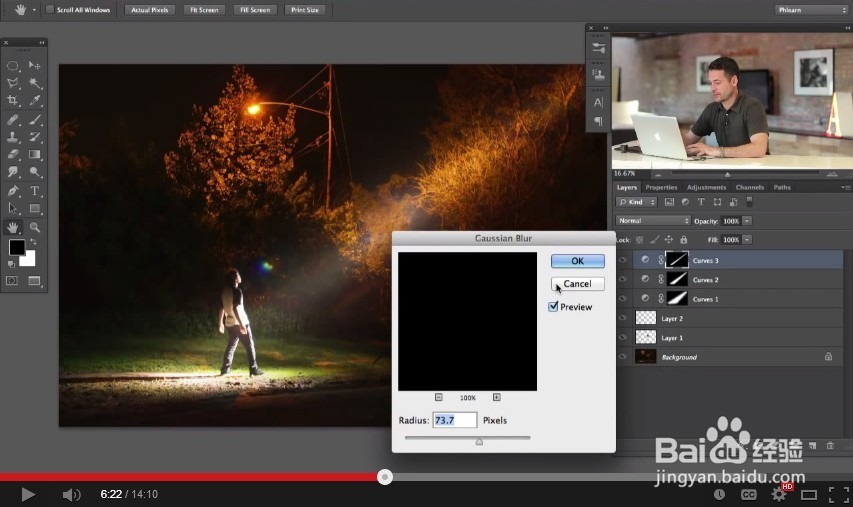
Task: Select the Polygonal Lasso tool
Action: point(13,83)
